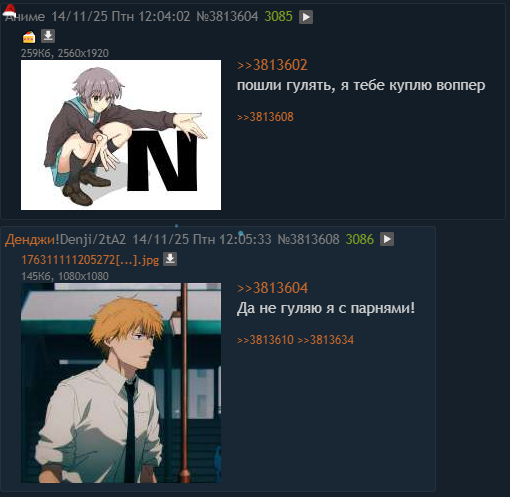Download the 17631111205272 jpg via download icon
This screenshot has width=510, height=497.
coord(170,259)
